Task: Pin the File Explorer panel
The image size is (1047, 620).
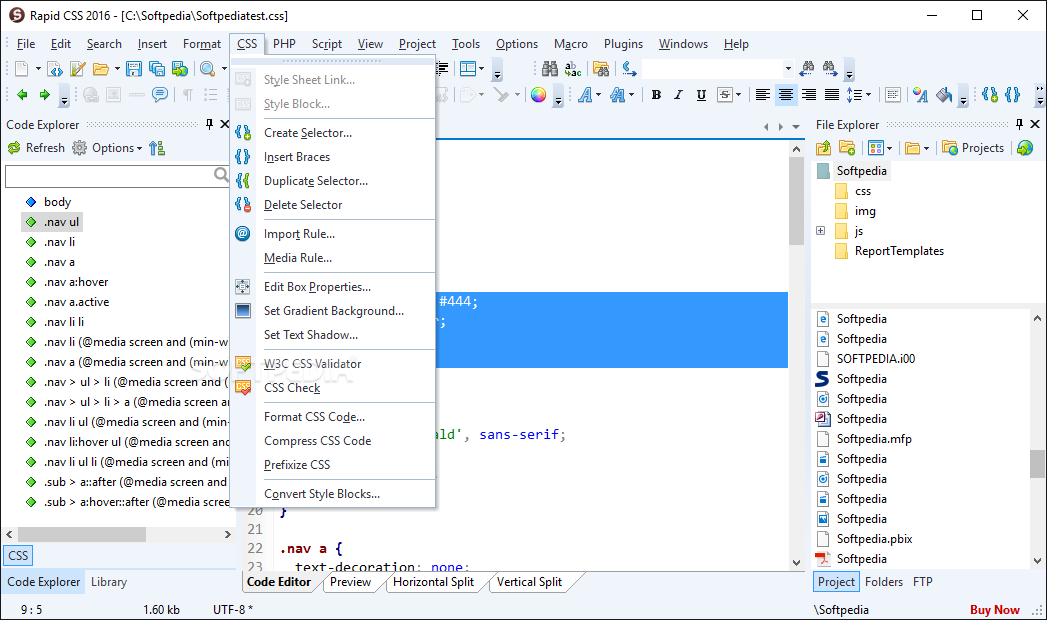Action: pyautogui.click(x=1019, y=124)
